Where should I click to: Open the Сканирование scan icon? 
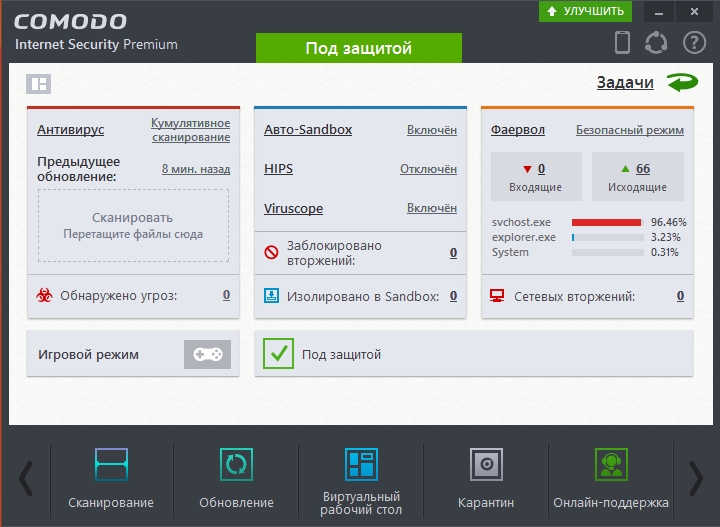[x=111, y=465]
